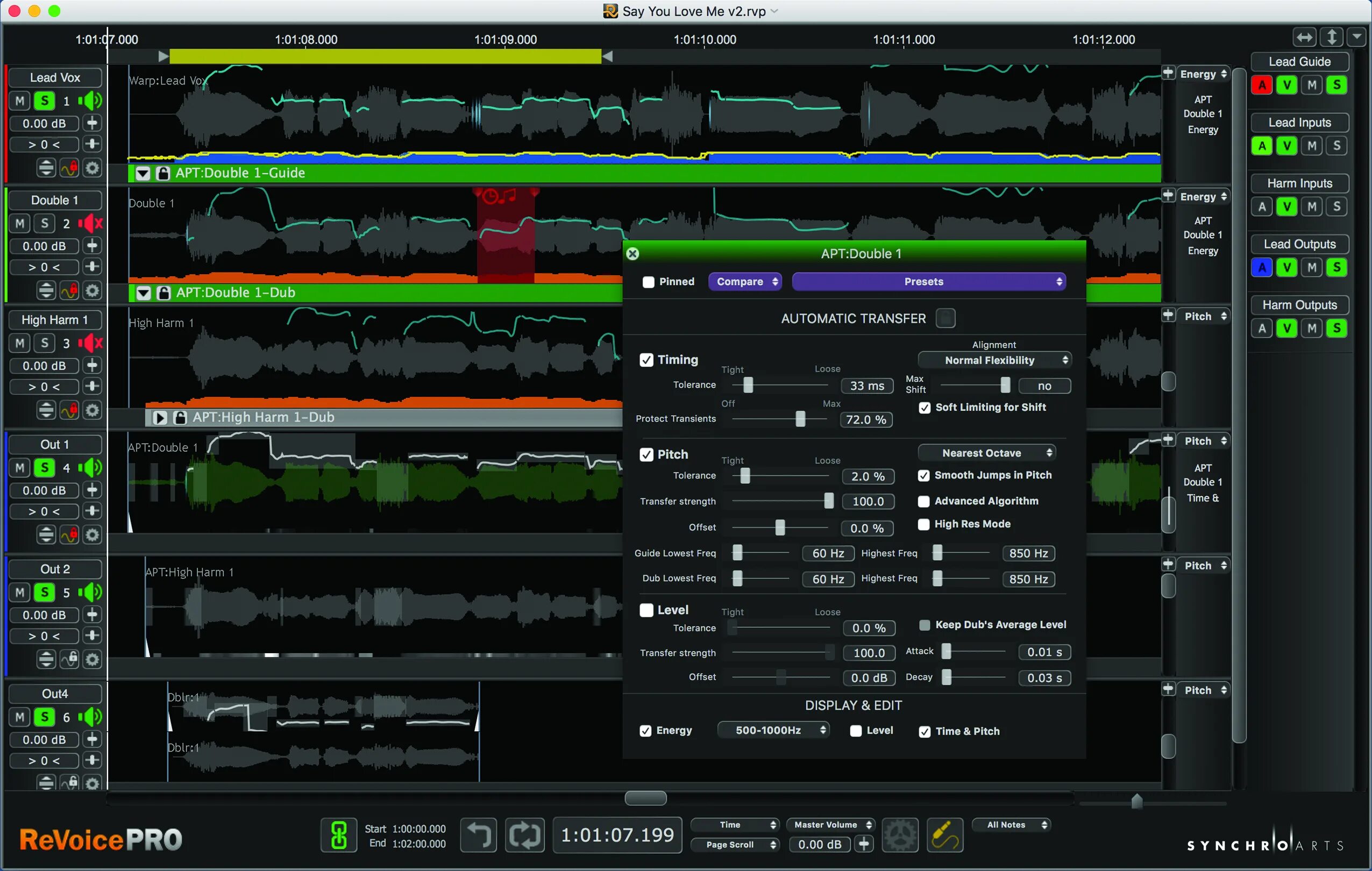
Task: Open Normal Flexibility alignment dropdown
Action: coord(994,360)
